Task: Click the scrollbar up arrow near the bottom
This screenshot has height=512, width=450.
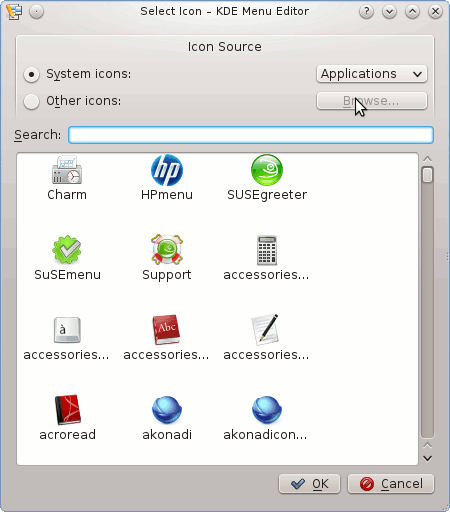Action: pos(427,446)
